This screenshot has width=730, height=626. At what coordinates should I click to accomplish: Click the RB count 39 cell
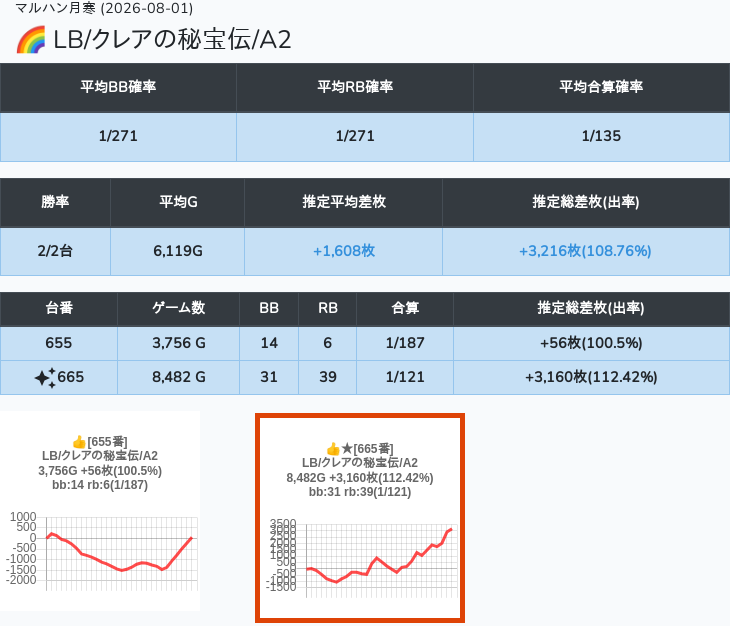pos(328,377)
